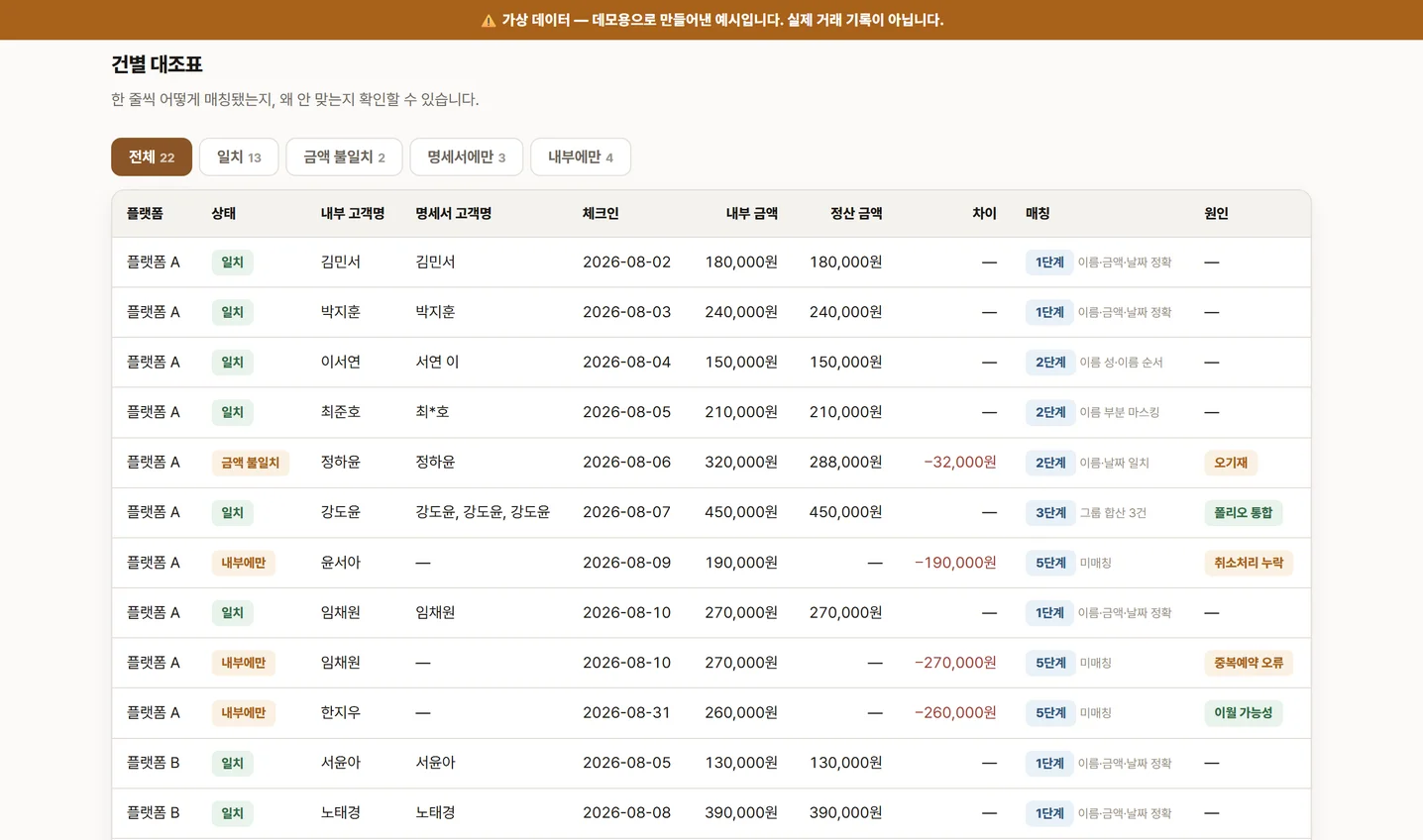This screenshot has height=840, width=1423.
Task: Click the 명세서 고객명 column header
Action: point(454,213)
